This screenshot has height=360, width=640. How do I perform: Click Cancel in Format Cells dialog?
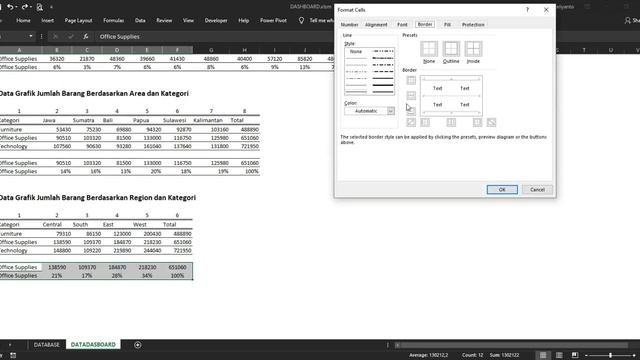pos(537,189)
